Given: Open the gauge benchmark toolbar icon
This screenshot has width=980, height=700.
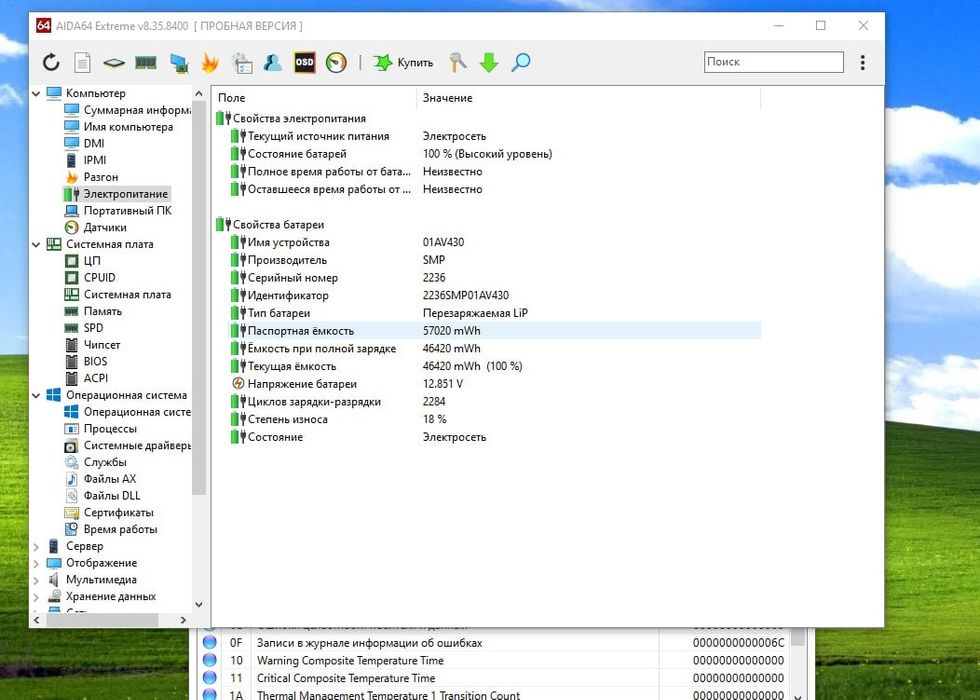Looking at the screenshot, I should [x=336, y=62].
